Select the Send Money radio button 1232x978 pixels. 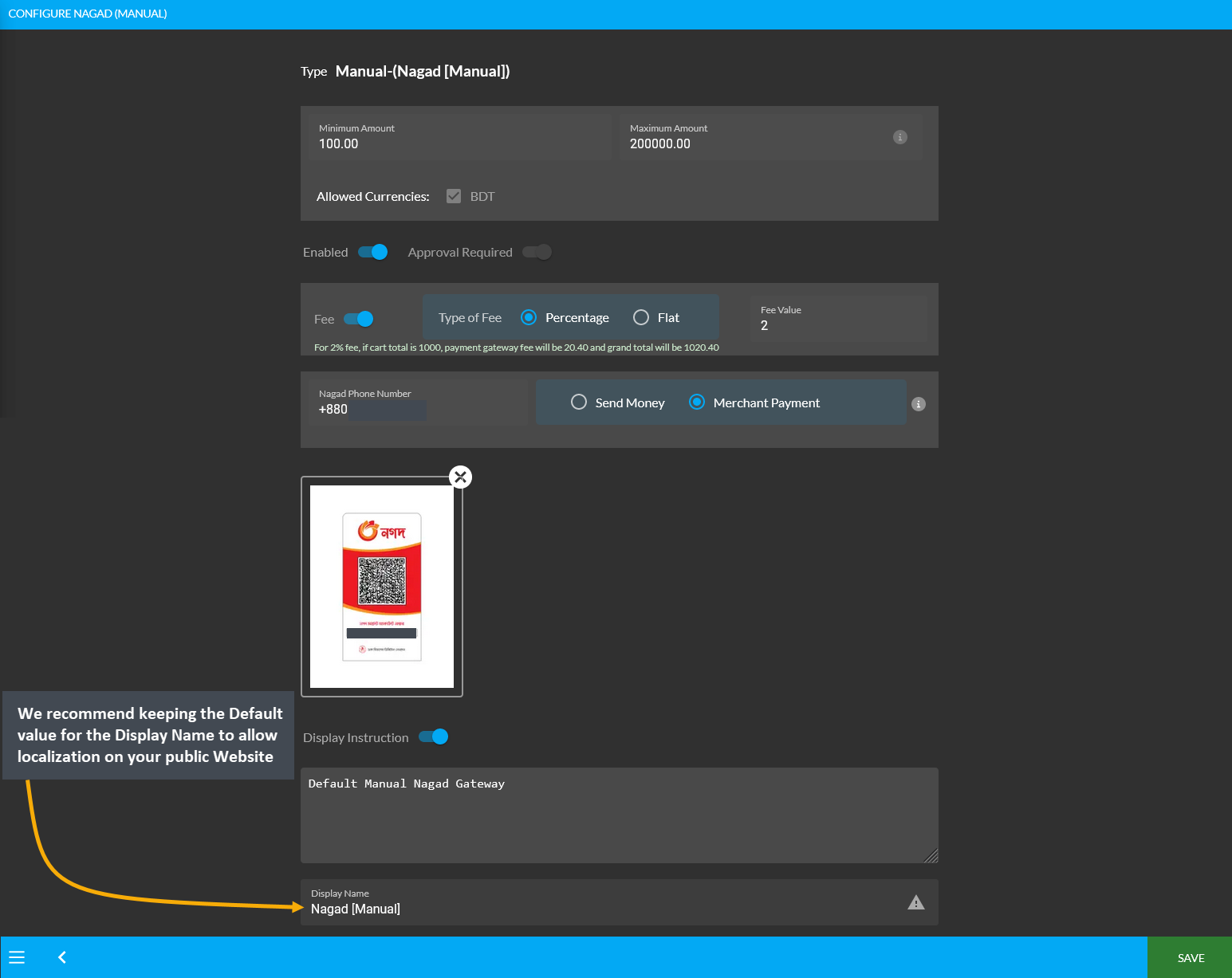point(579,403)
